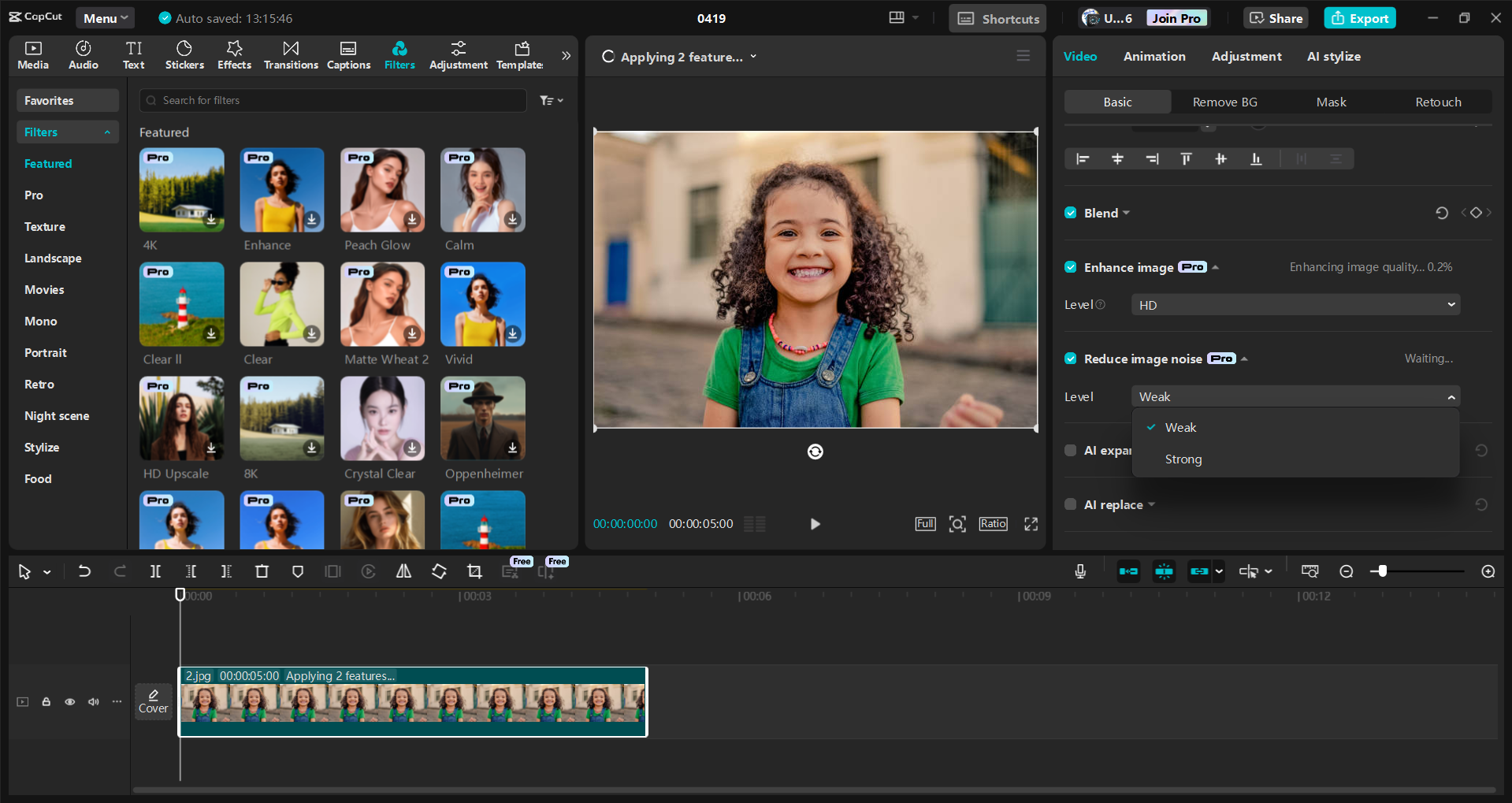Screen dimensions: 1512x803
Task: Open the HD Level dropdown under Enhance image
Action: [x=1295, y=304]
